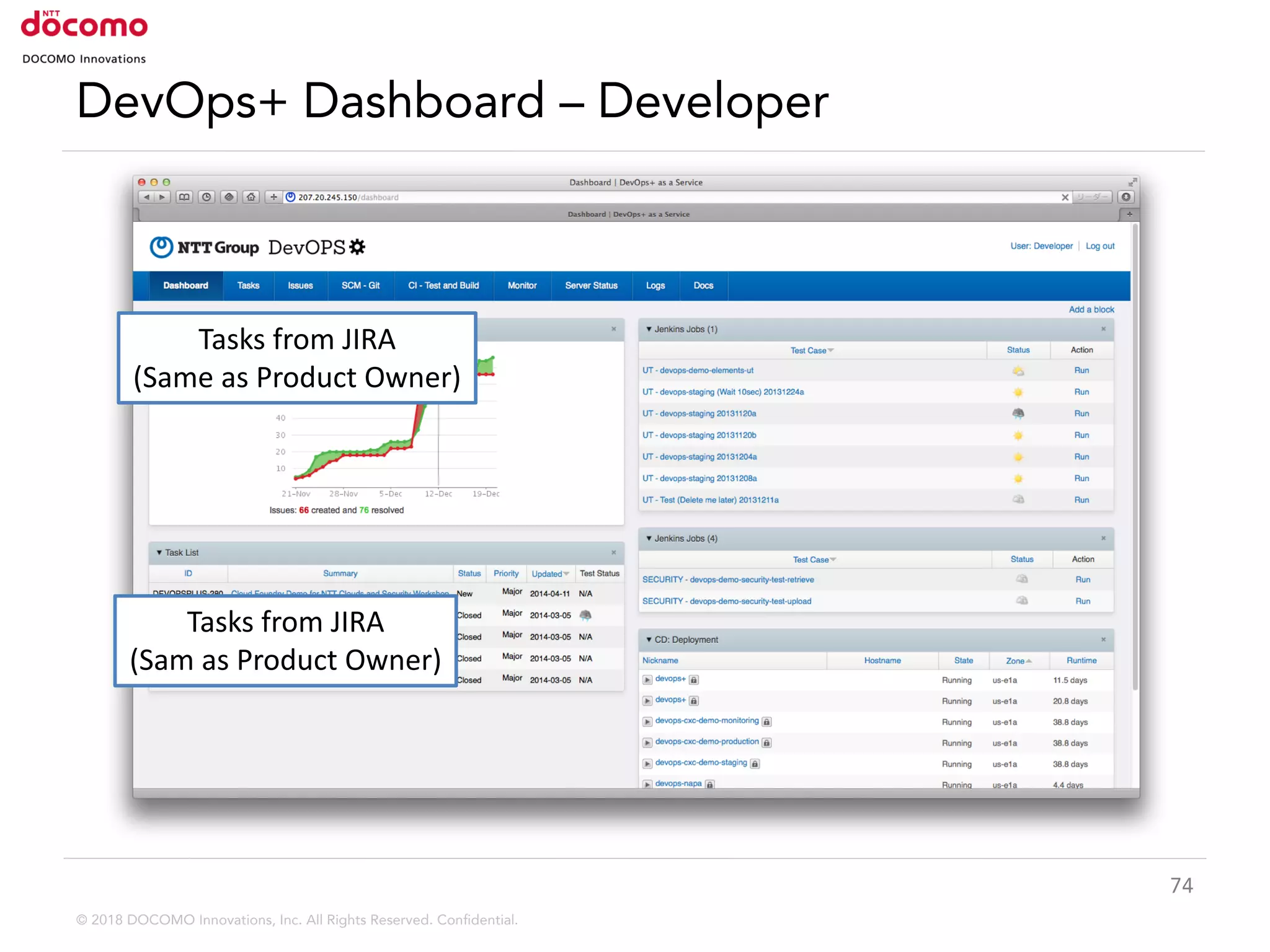This screenshot has height=952, width=1270.
Task: Open the Issues tab
Action: [300, 286]
